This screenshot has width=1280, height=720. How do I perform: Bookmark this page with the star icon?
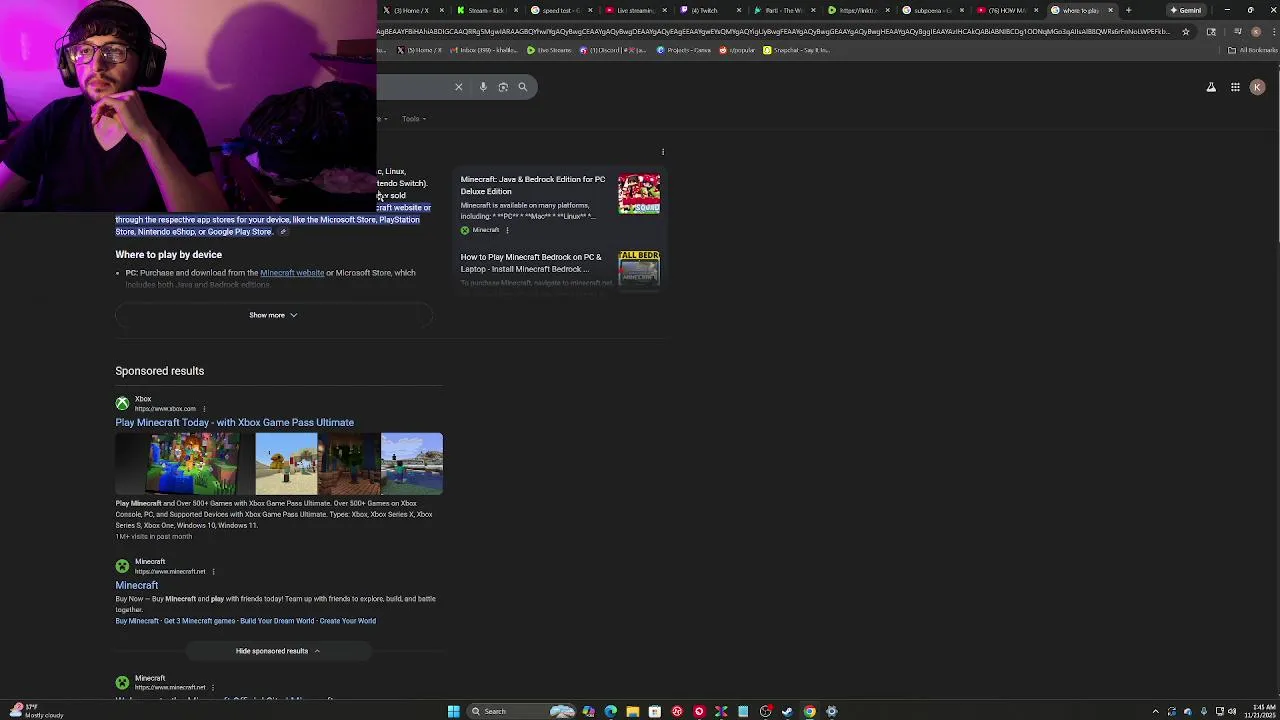point(1186,32)
